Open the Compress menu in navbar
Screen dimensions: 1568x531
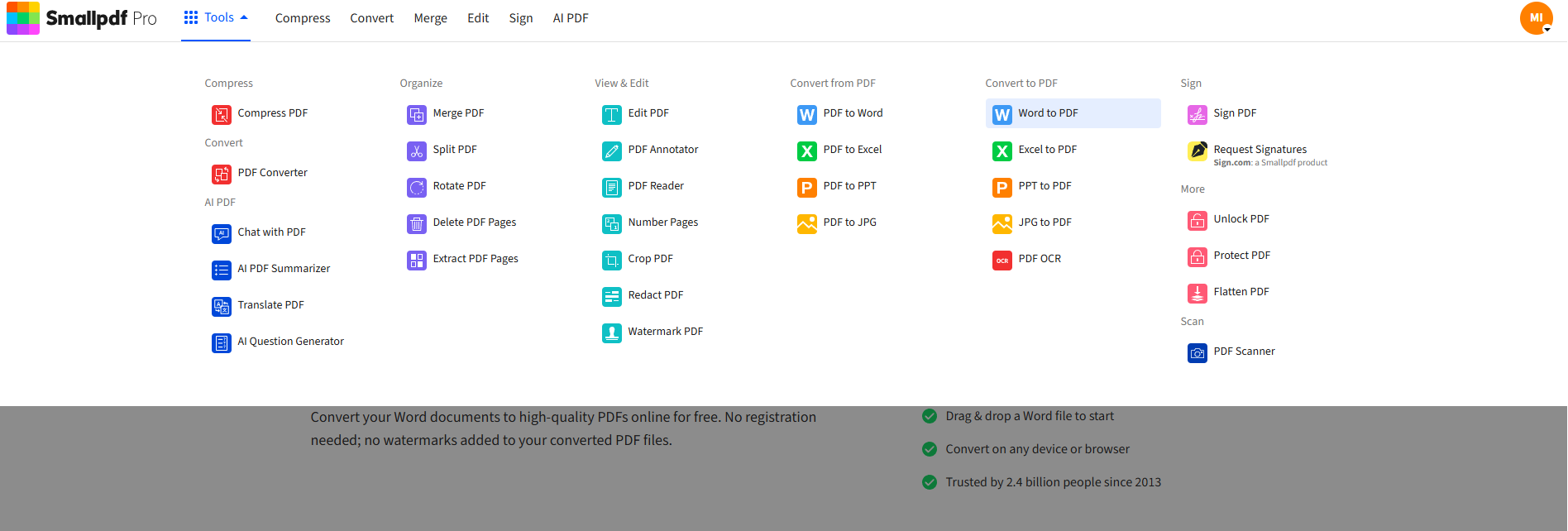coord(303,18)
